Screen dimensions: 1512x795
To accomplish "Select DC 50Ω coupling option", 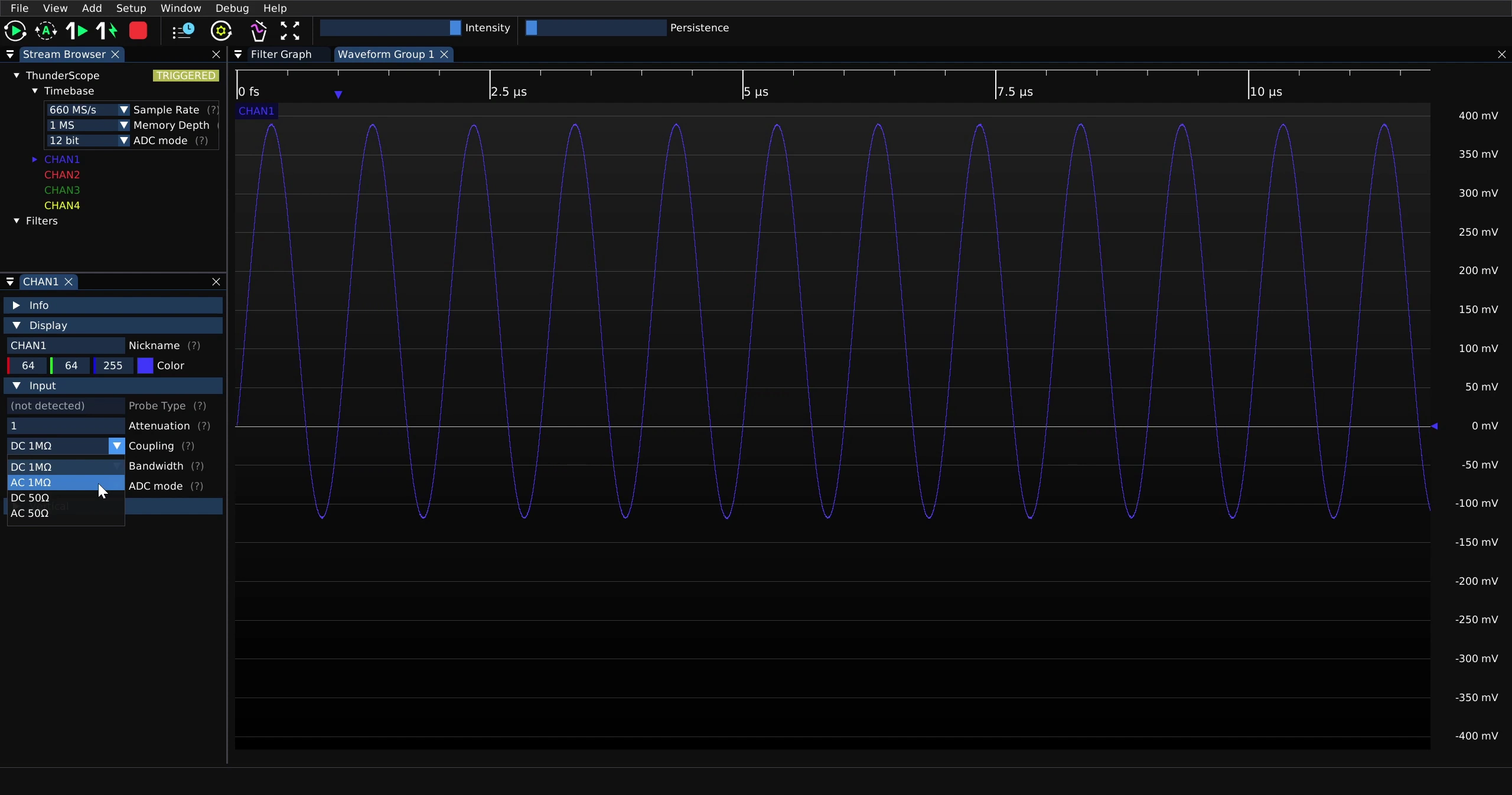I will coord(66,498).
